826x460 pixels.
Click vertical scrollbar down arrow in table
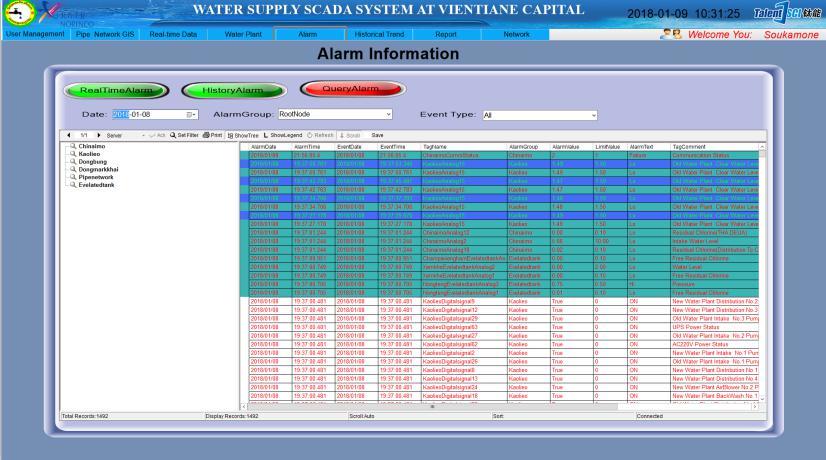coord(762,399)
